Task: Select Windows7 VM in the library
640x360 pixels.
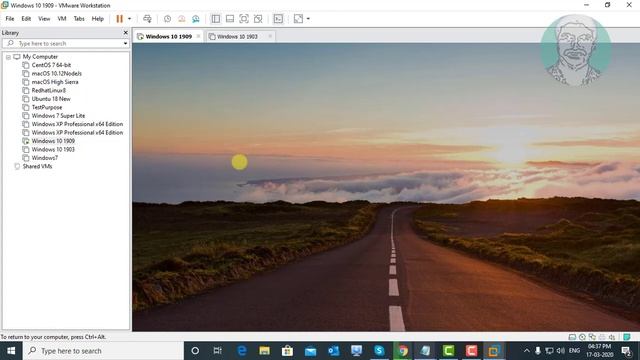Action: [x=44, y=158]
